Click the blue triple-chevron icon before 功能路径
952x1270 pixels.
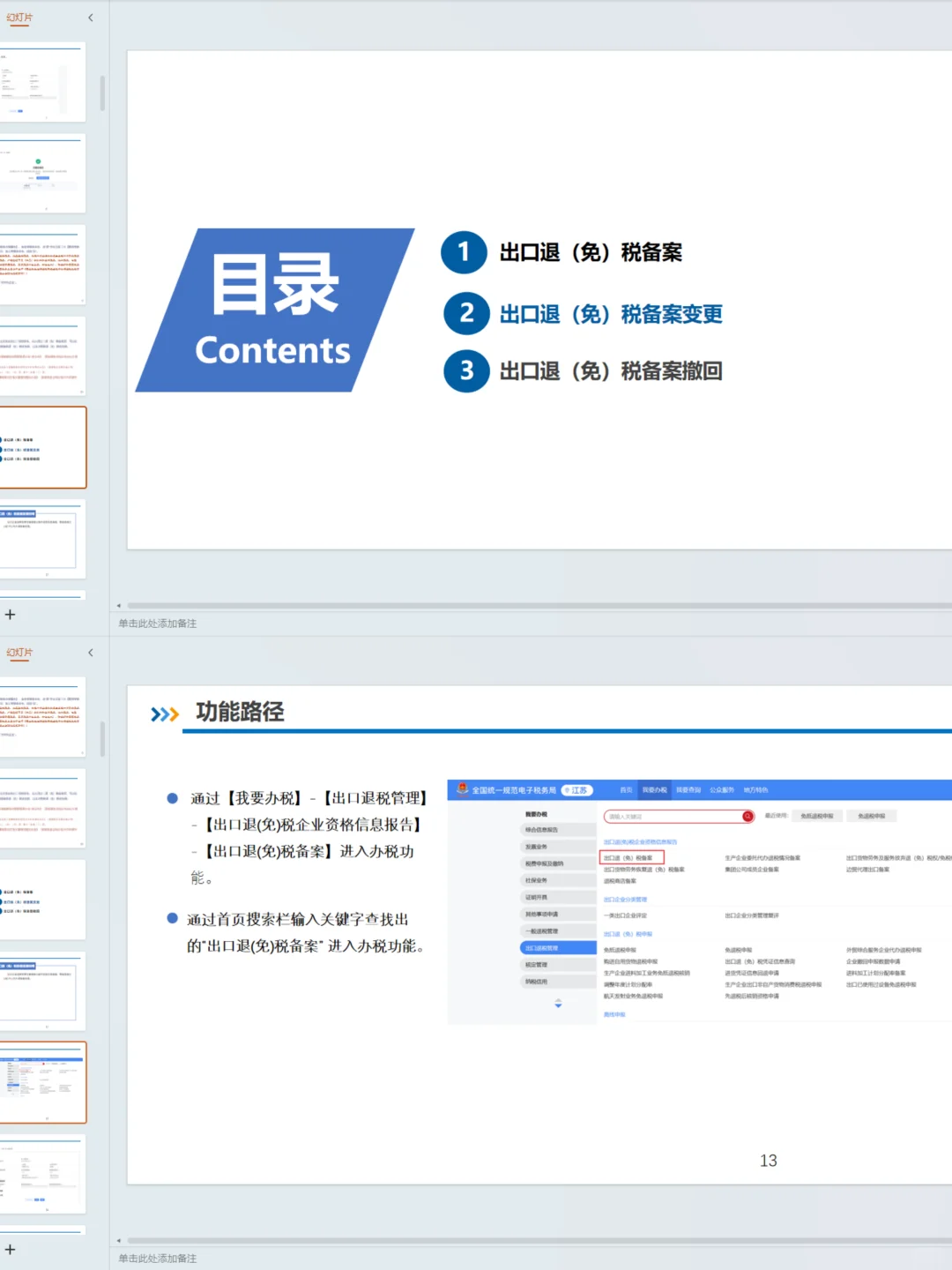163,714
